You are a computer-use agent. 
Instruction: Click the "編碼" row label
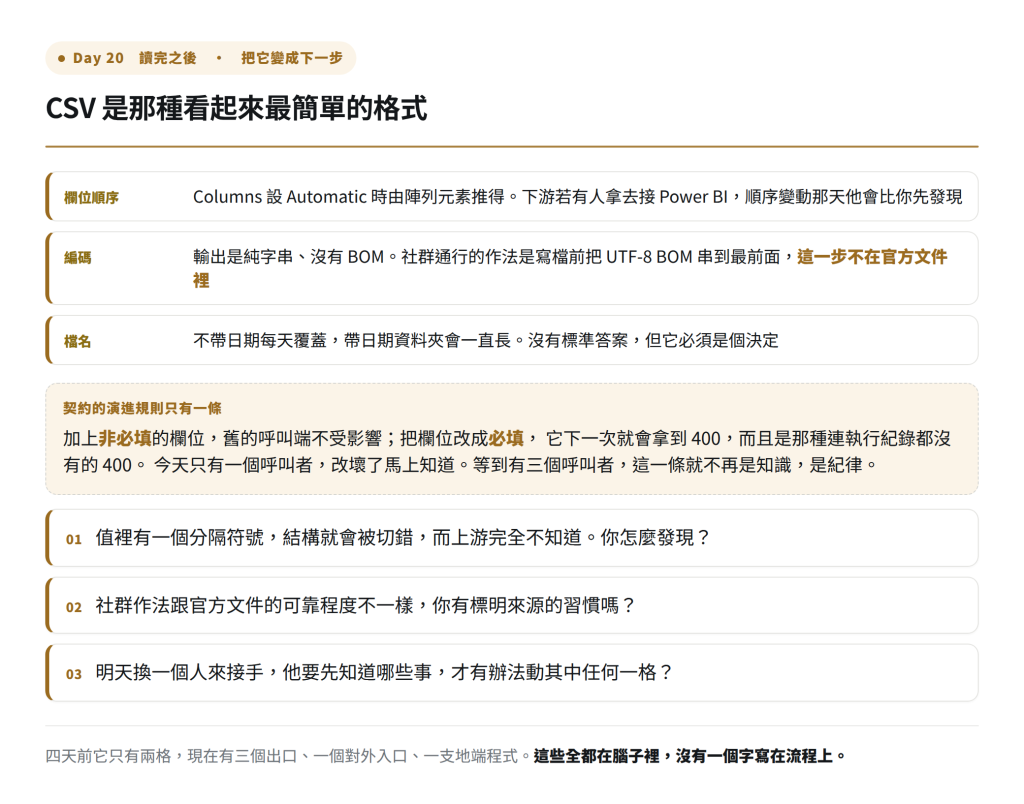[x=78, y=258]
